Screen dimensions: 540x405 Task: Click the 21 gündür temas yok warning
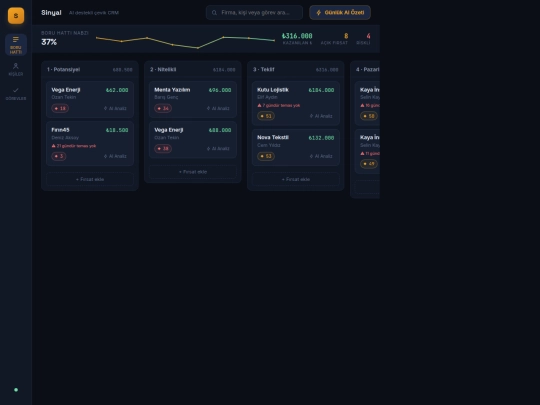(74, 146)
